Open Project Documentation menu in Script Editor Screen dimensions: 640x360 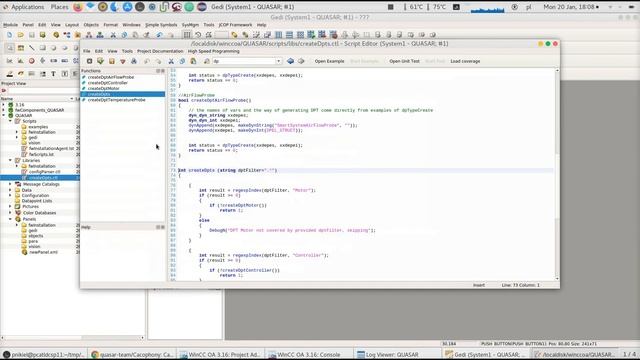click(x=160, y=51)
